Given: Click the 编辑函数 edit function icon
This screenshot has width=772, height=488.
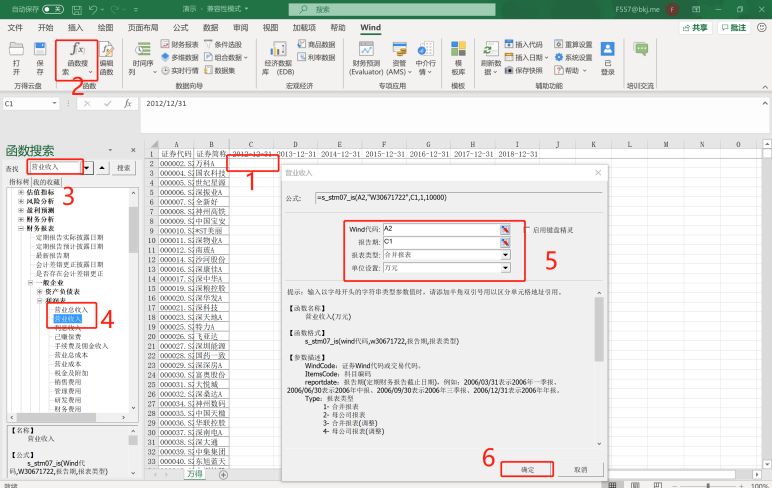Looking at the screenshot, I should [x=106, y=59].
